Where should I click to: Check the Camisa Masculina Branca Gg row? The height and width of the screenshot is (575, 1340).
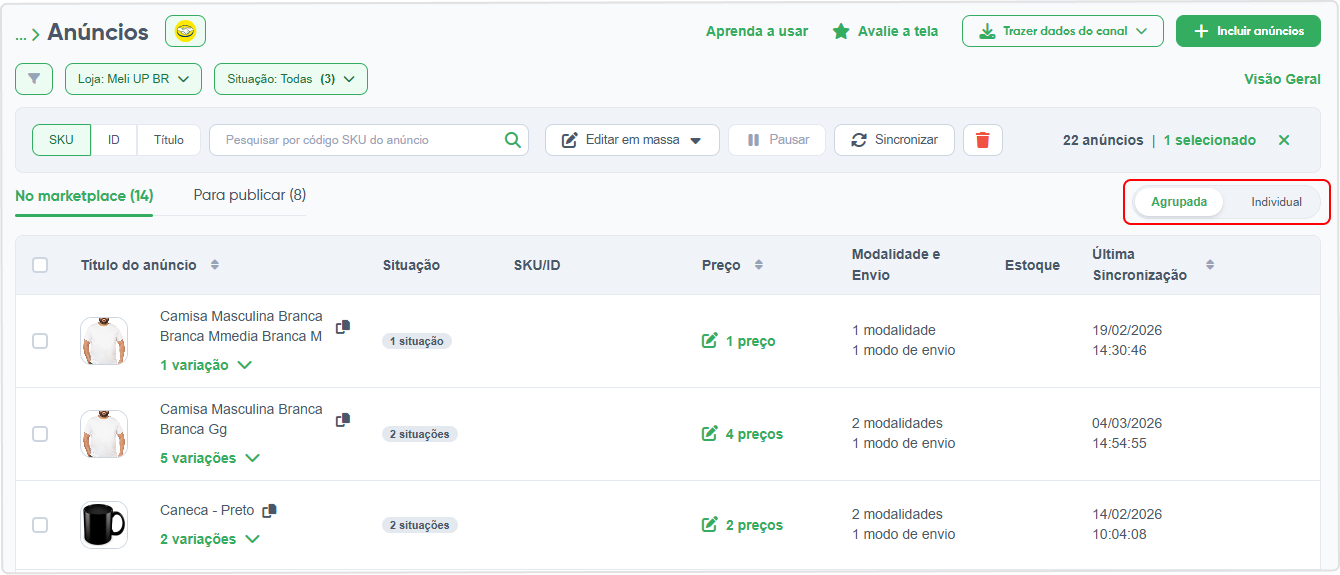click(40, 434)
